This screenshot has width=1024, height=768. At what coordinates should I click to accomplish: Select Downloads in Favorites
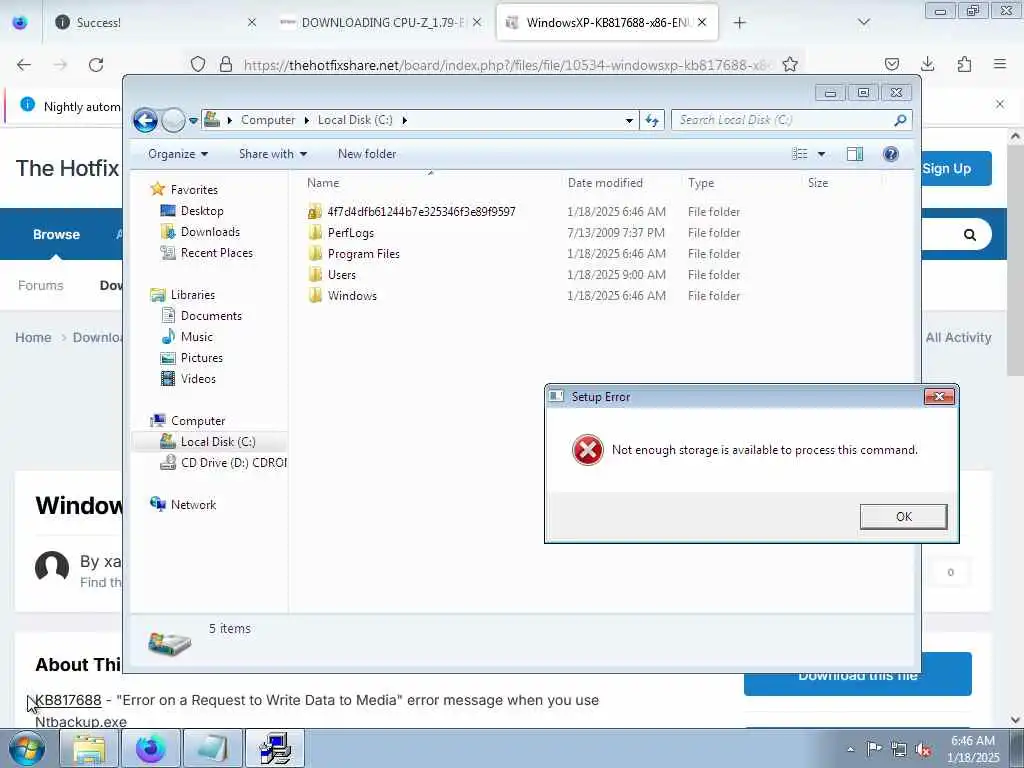pos(210,232)
